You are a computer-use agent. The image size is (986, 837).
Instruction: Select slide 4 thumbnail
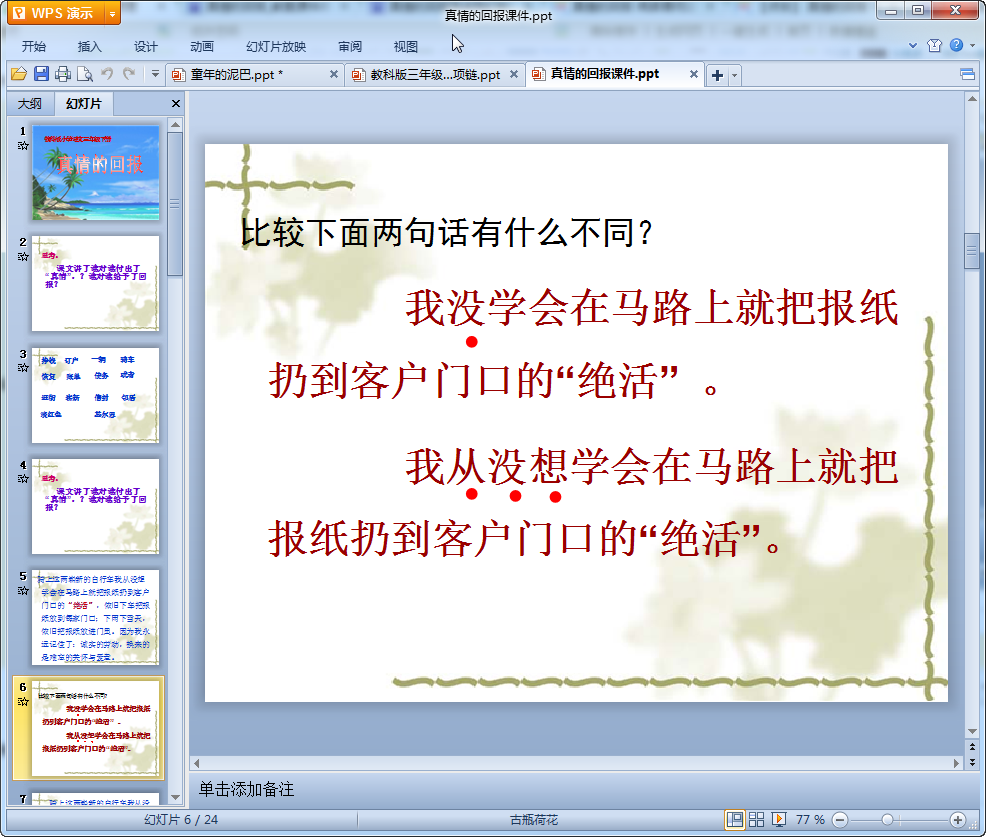coord(96,506)
